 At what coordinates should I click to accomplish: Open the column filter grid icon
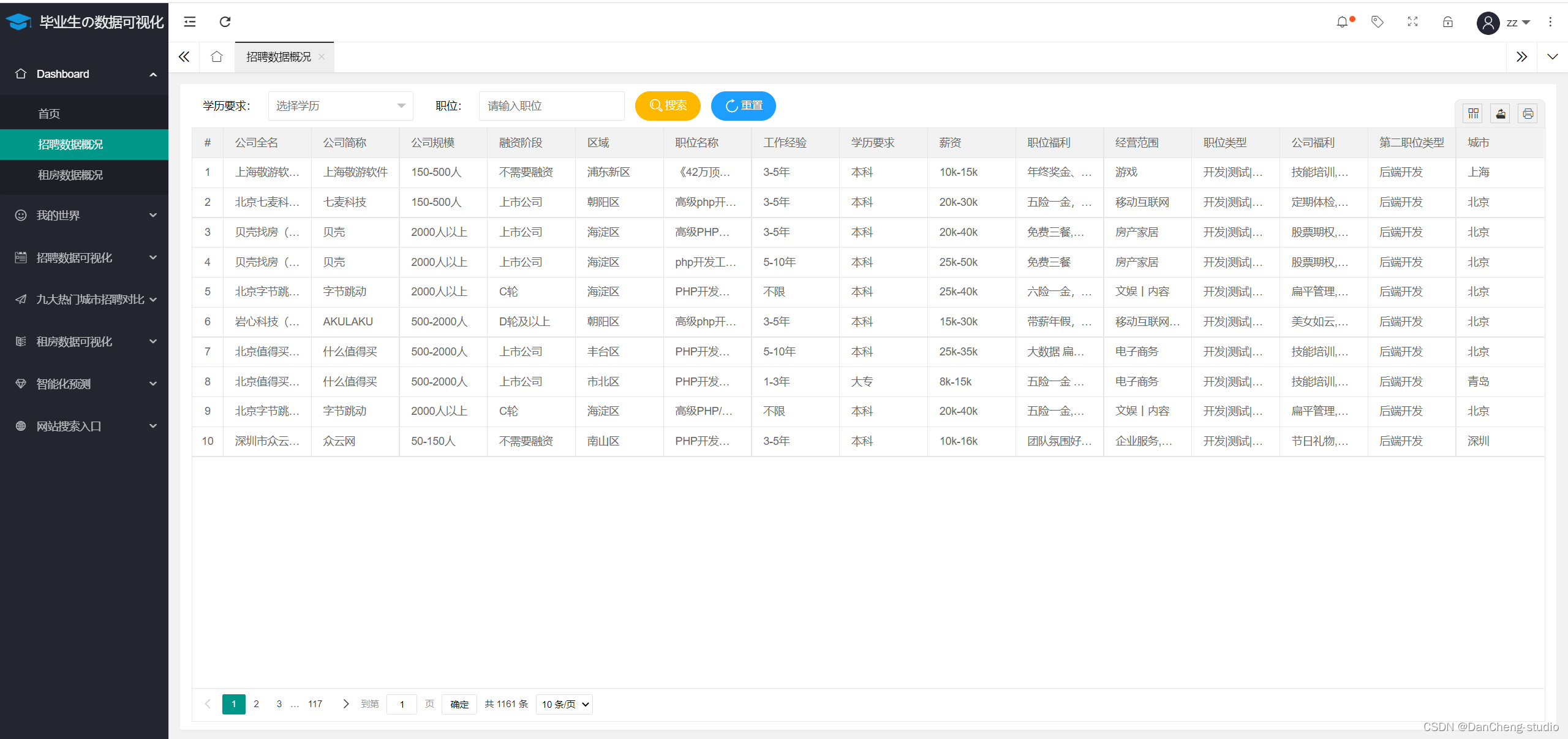(x=1473, y=113)
